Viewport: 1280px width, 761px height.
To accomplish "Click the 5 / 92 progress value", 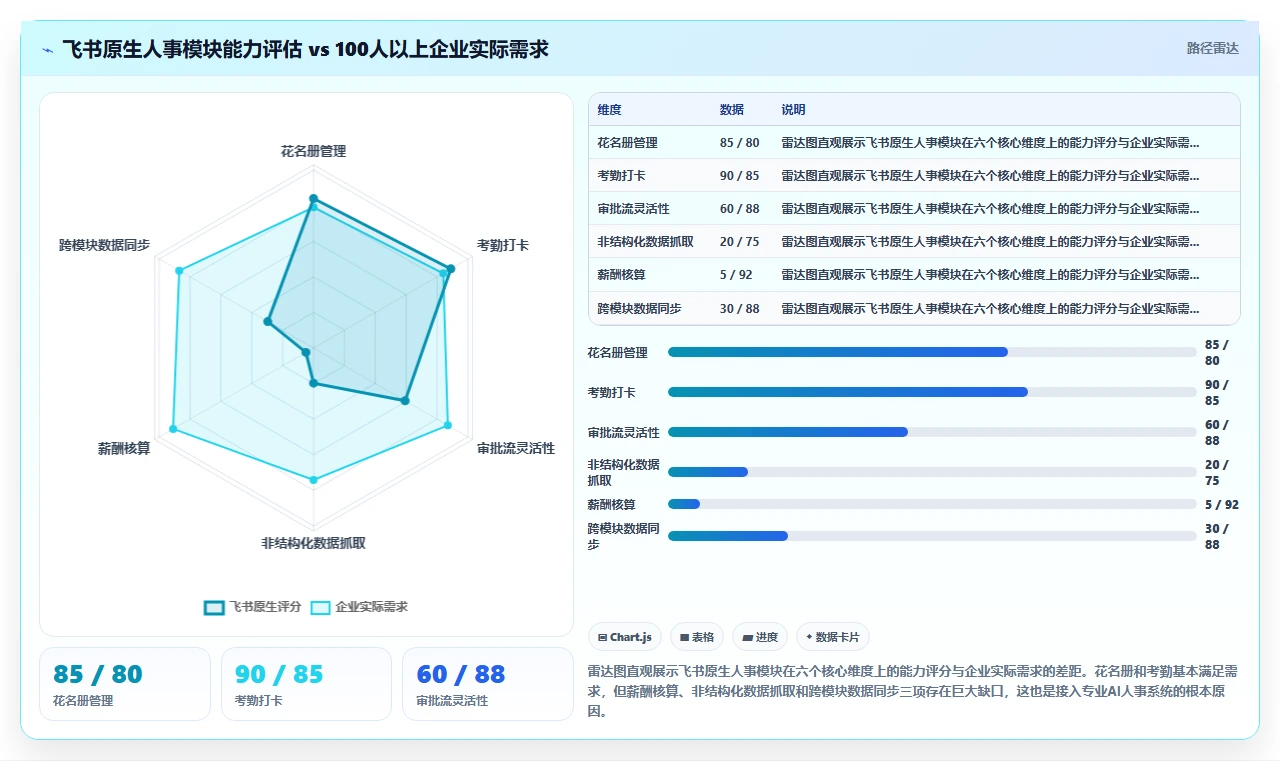I will pyautogui.click(x=1222, y=504).
